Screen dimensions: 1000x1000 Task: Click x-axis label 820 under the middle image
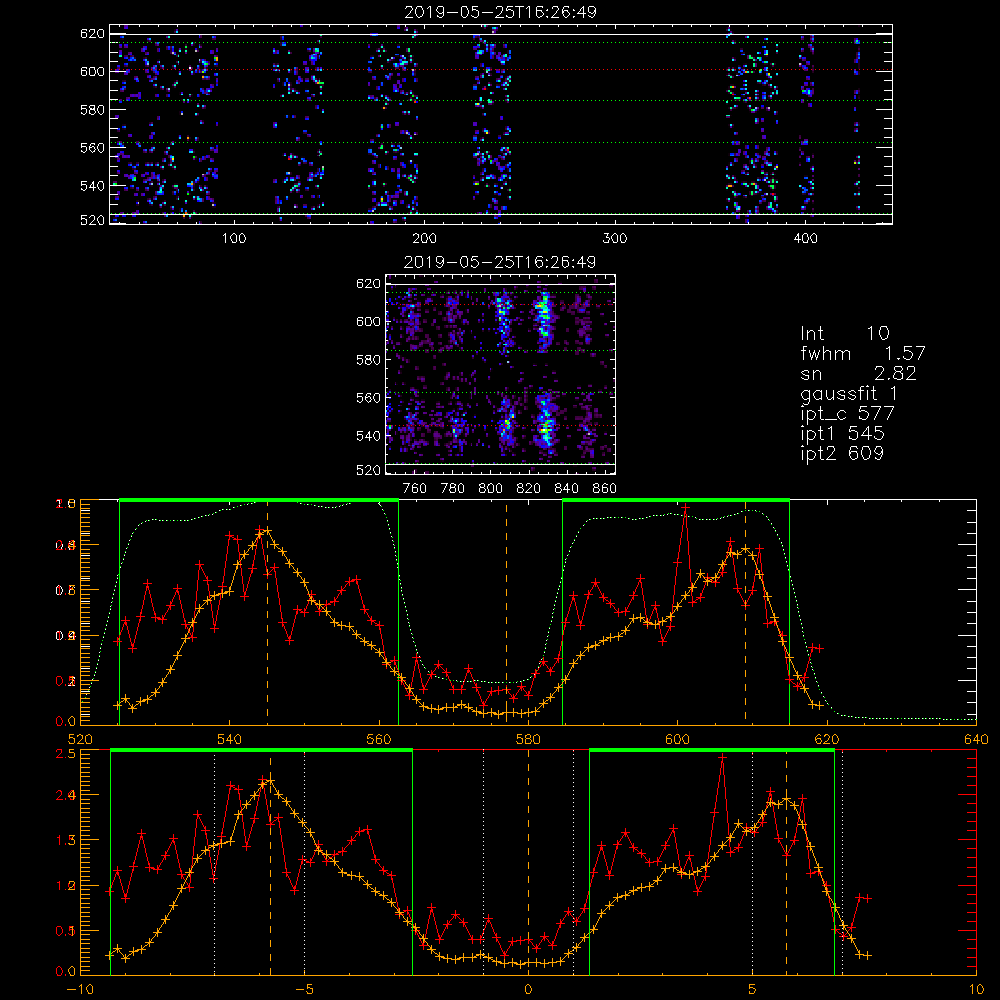[528, 489]
